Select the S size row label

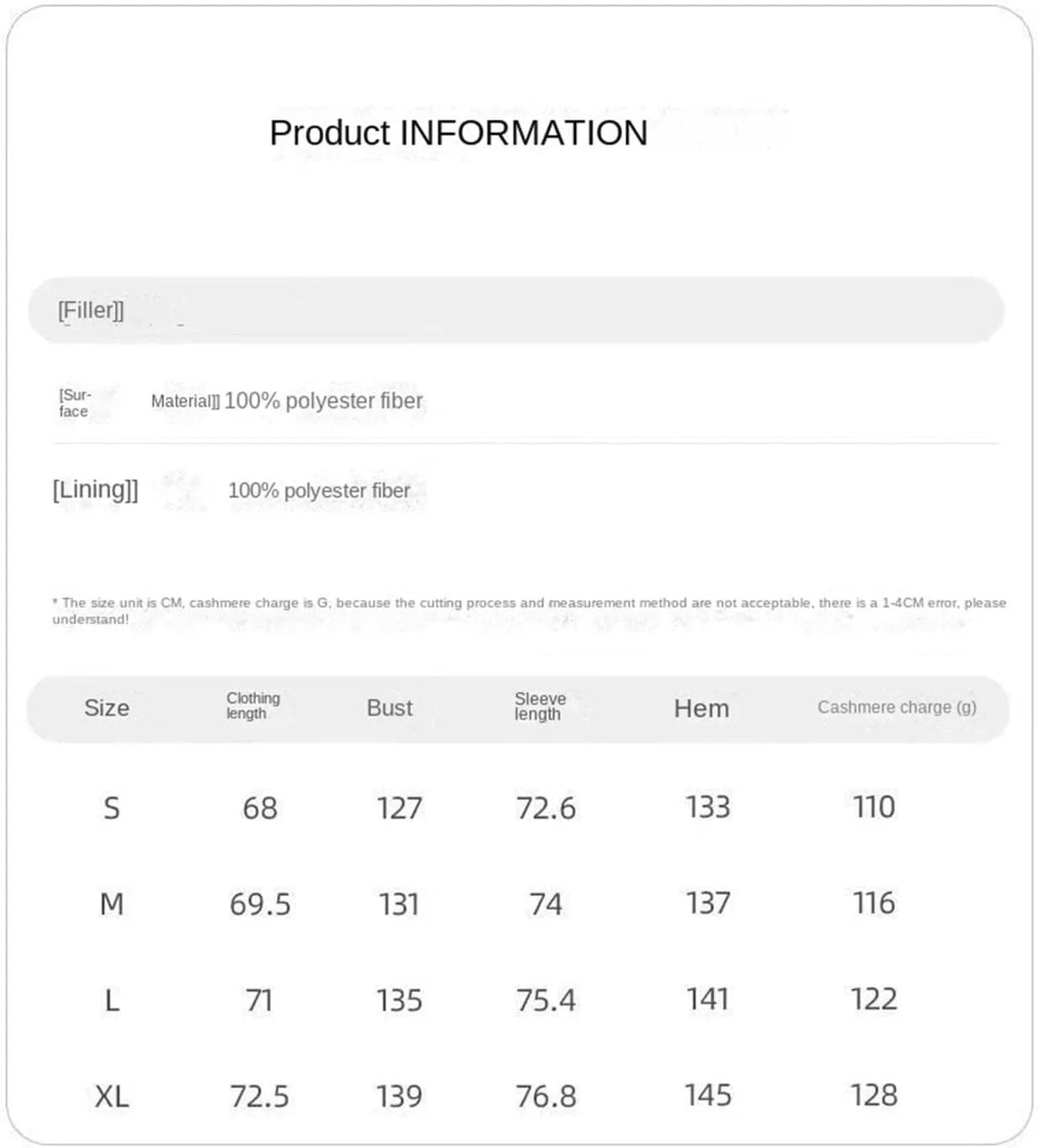pos(111,808)
